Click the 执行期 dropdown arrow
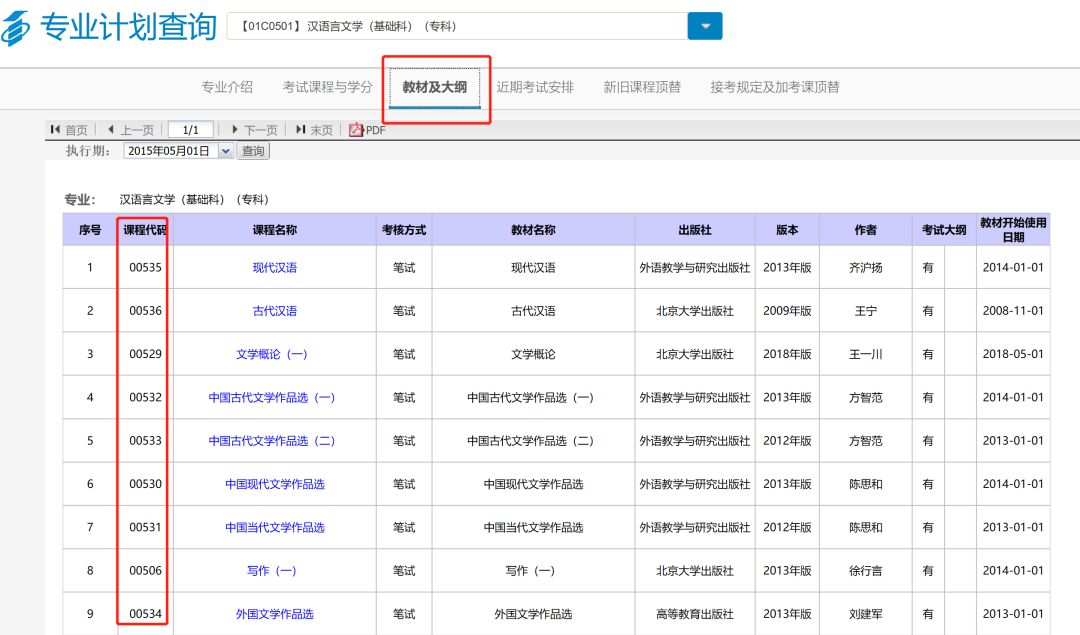Viewport: 1080px width, 635px height. [x=225, y=151]
